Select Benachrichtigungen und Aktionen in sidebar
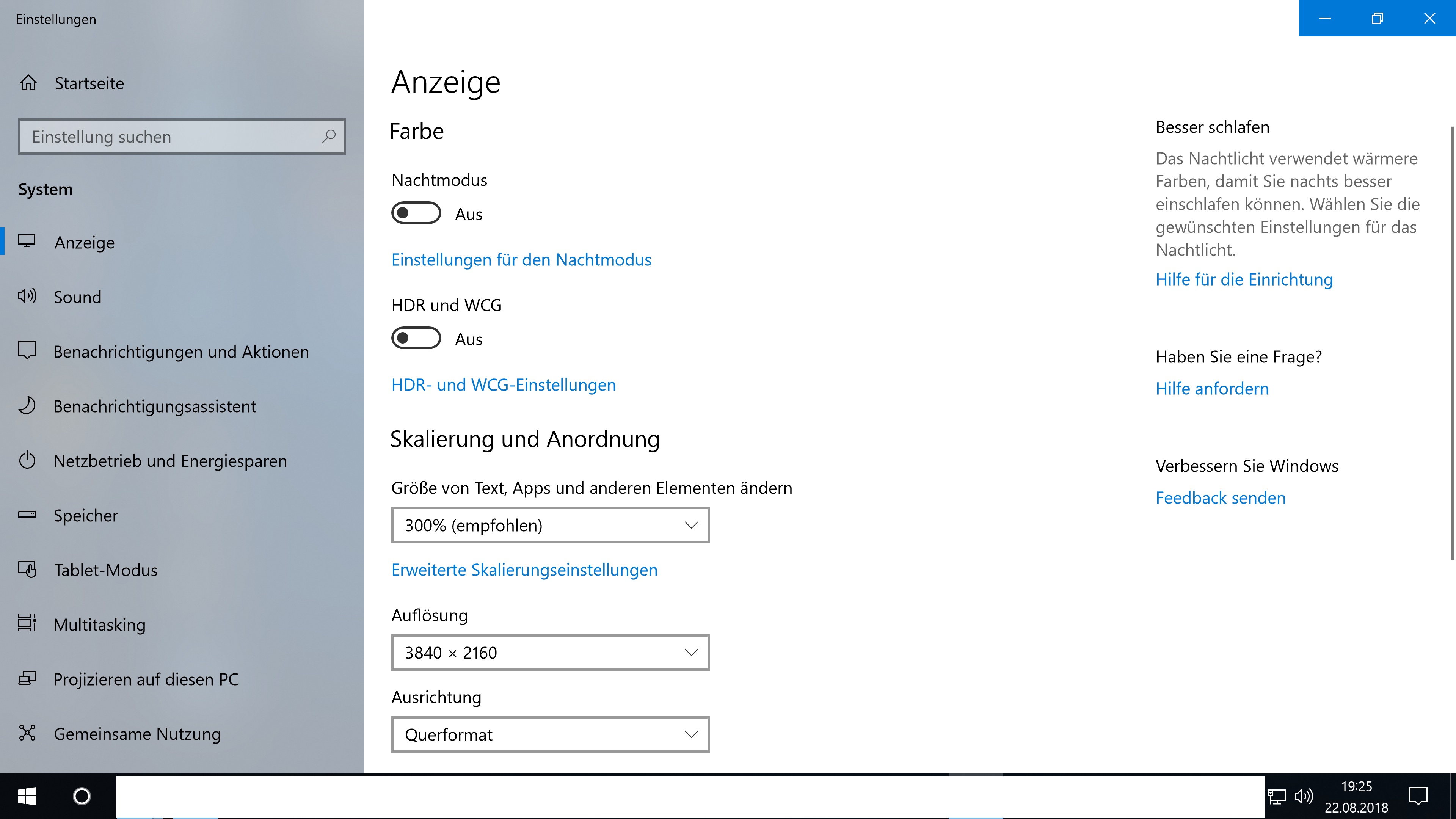1456x819 pixels. click(x=181, y=351)
